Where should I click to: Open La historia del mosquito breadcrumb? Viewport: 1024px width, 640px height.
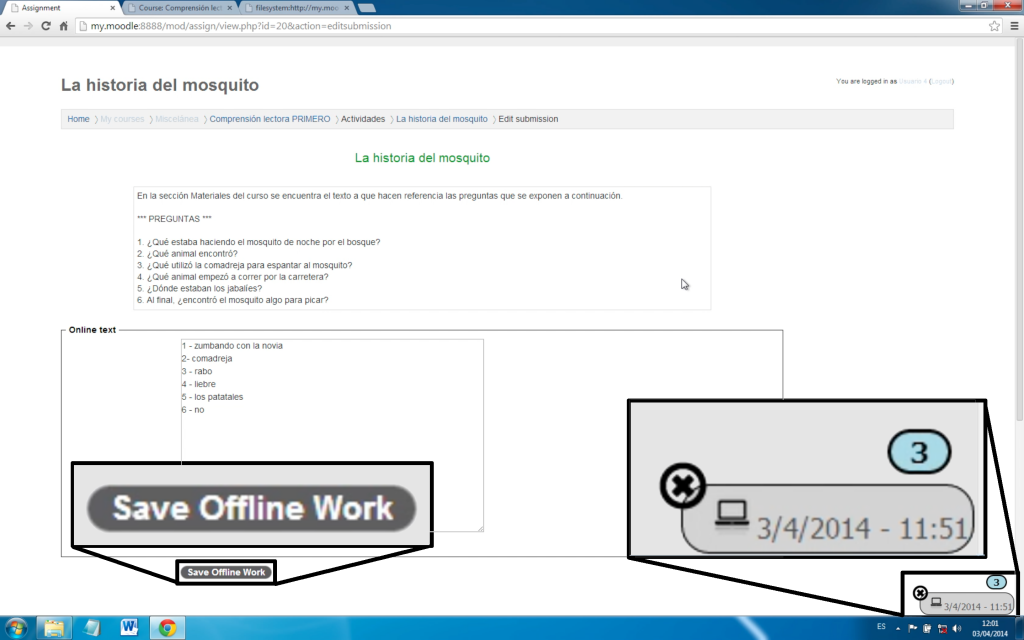coord(442,119)
